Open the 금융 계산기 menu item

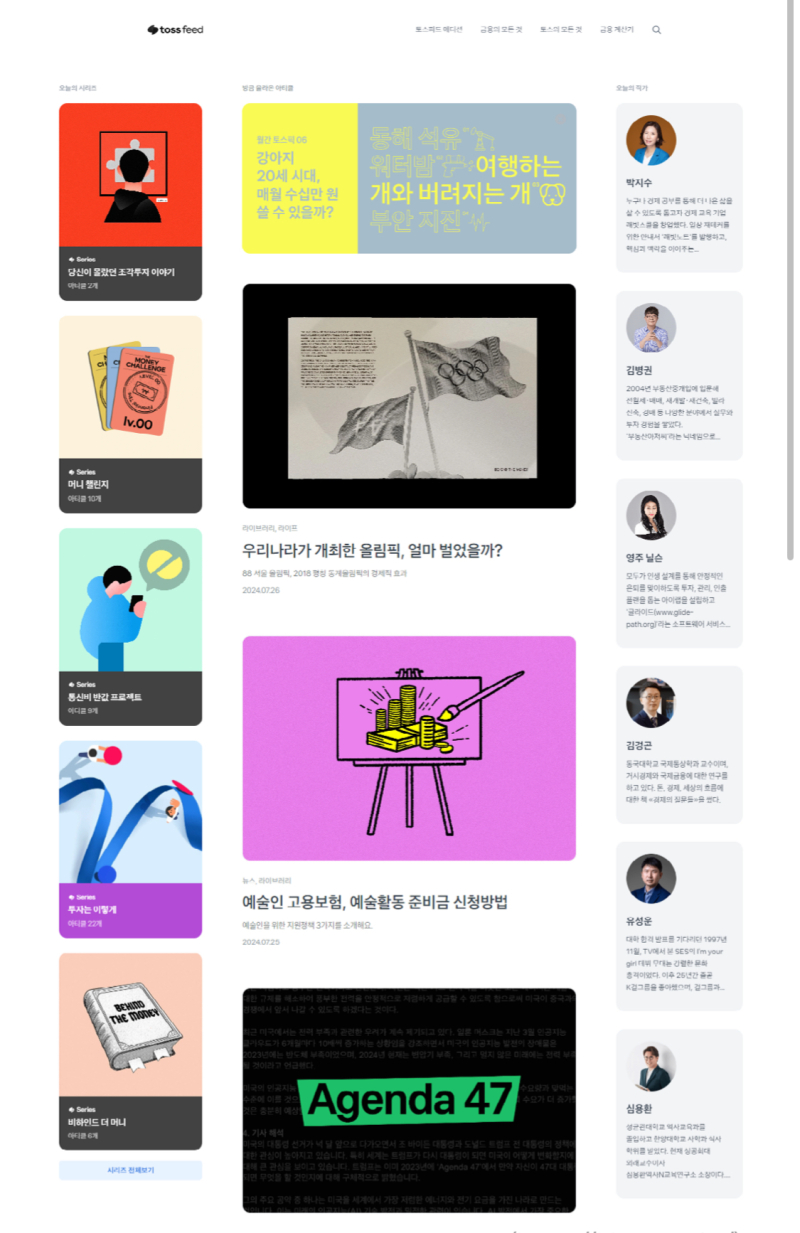click(x=617, y=30)
